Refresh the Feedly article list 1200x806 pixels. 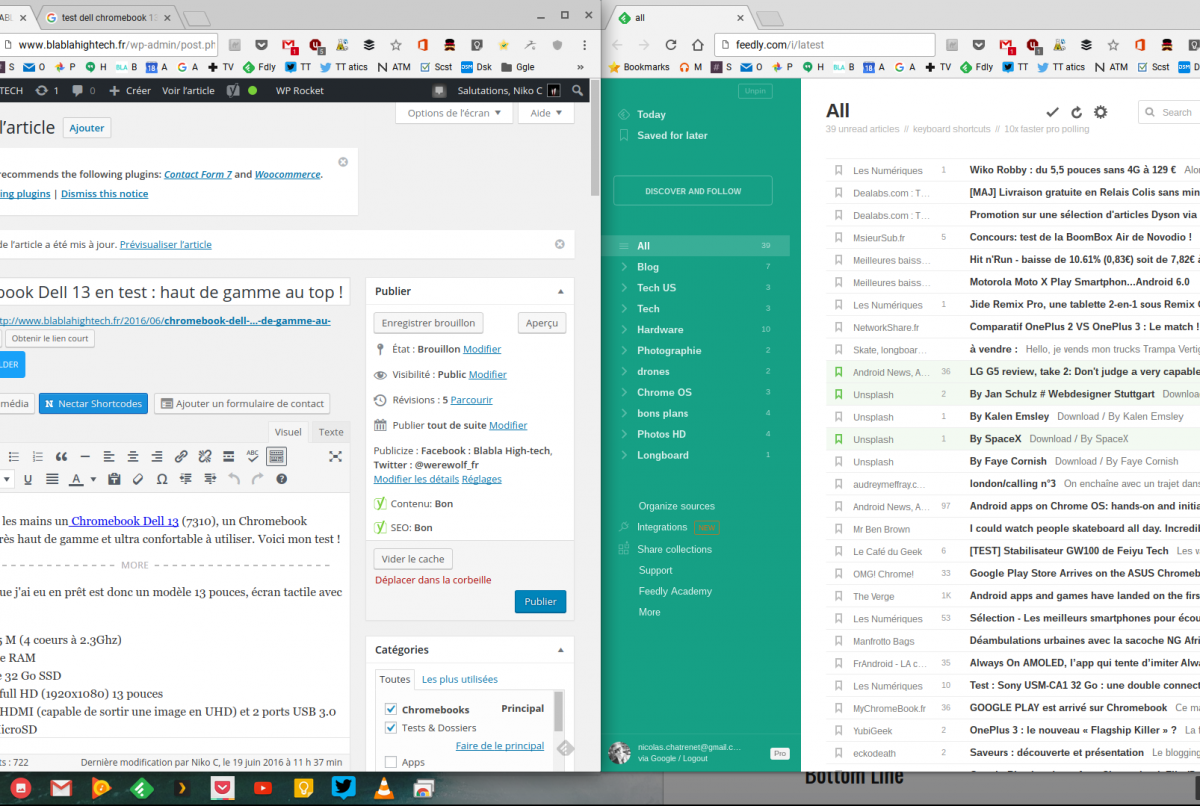point(1076,112)
